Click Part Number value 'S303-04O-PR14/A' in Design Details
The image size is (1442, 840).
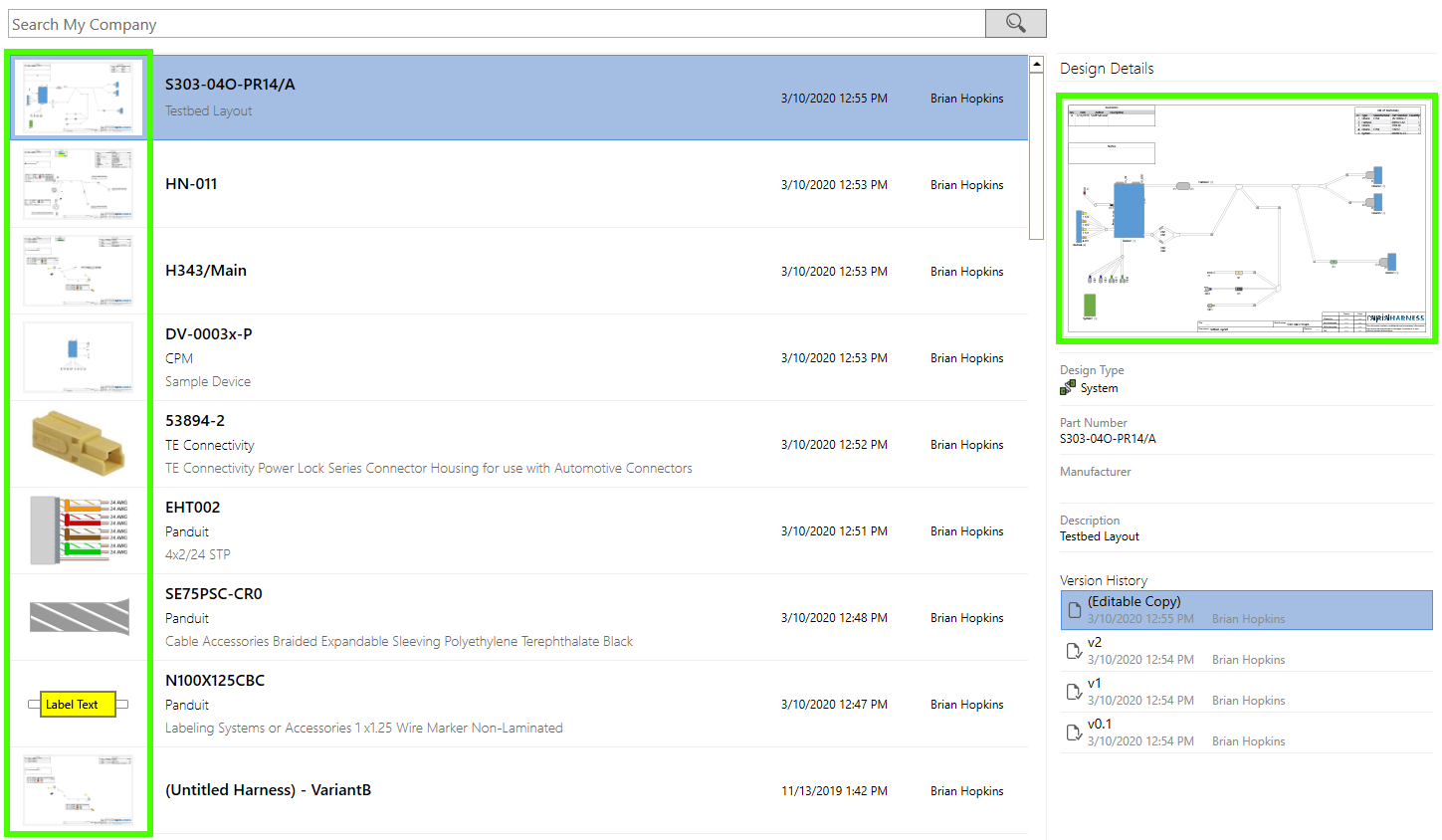(x=1108, y=439)
